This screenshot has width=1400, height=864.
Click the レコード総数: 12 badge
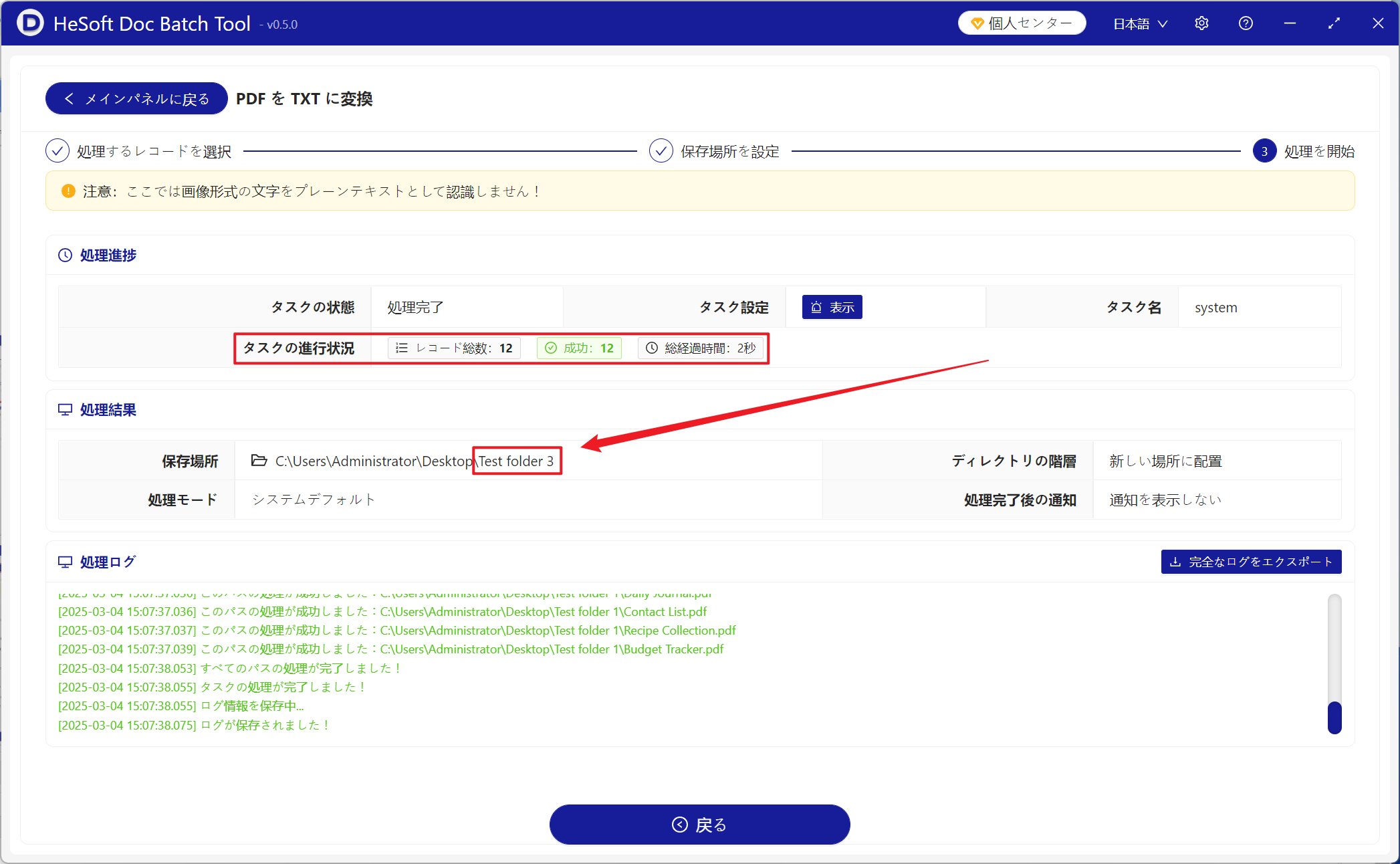[x=454, y=348]
